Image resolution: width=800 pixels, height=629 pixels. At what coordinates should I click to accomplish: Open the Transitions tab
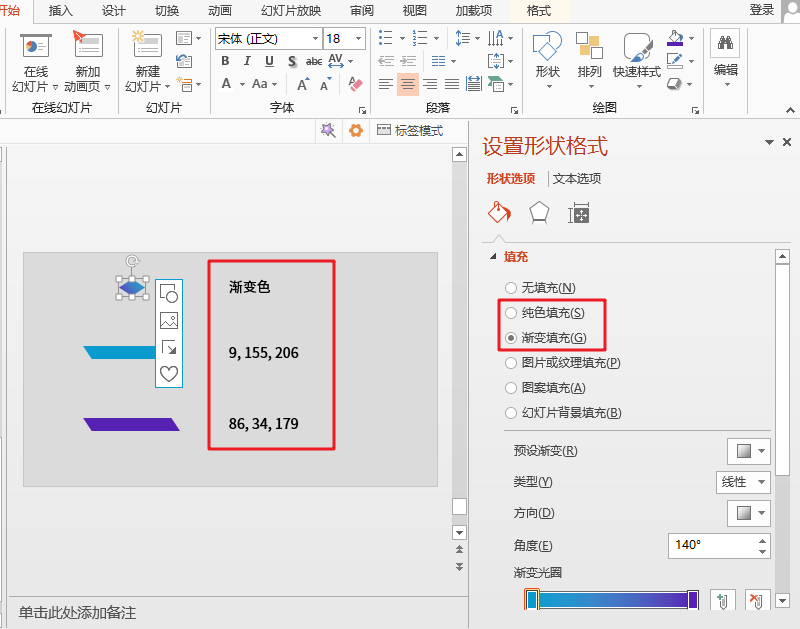(166, 10)
